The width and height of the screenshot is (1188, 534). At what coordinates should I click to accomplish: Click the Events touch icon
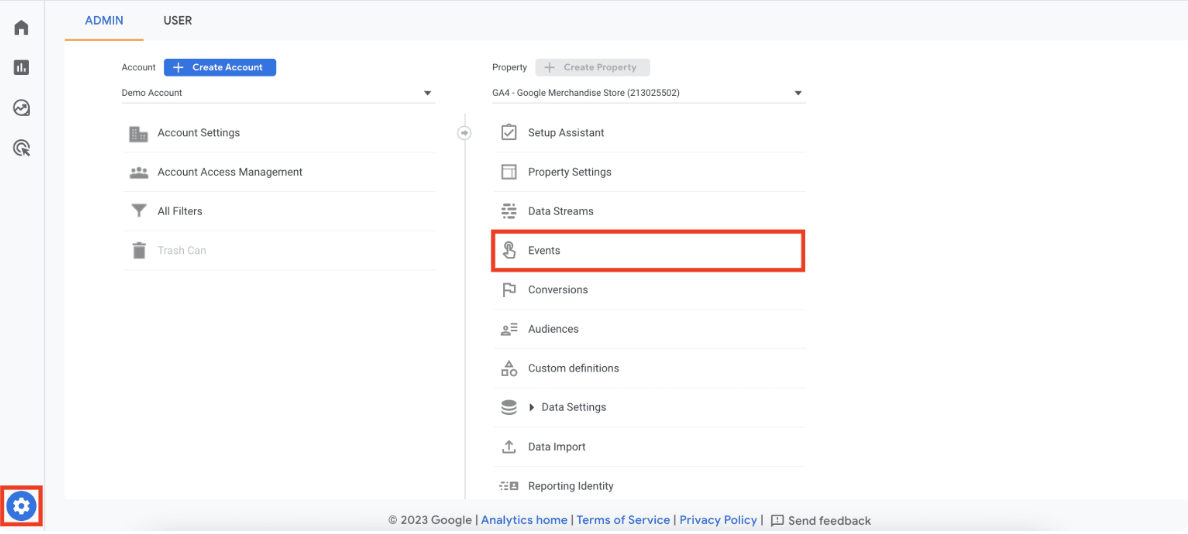pos(509,250)
